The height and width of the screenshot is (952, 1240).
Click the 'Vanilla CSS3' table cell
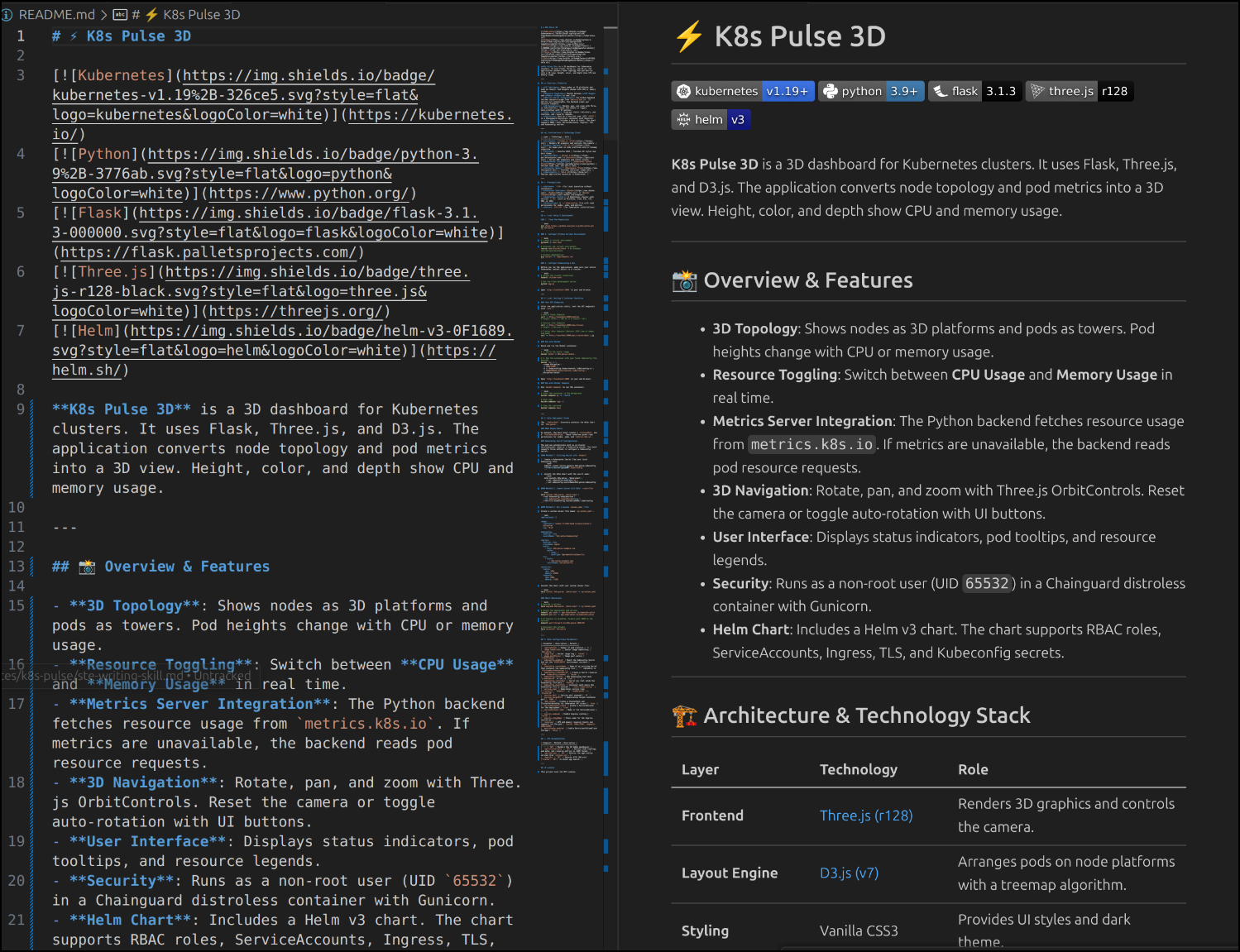(x=859, y=931)
